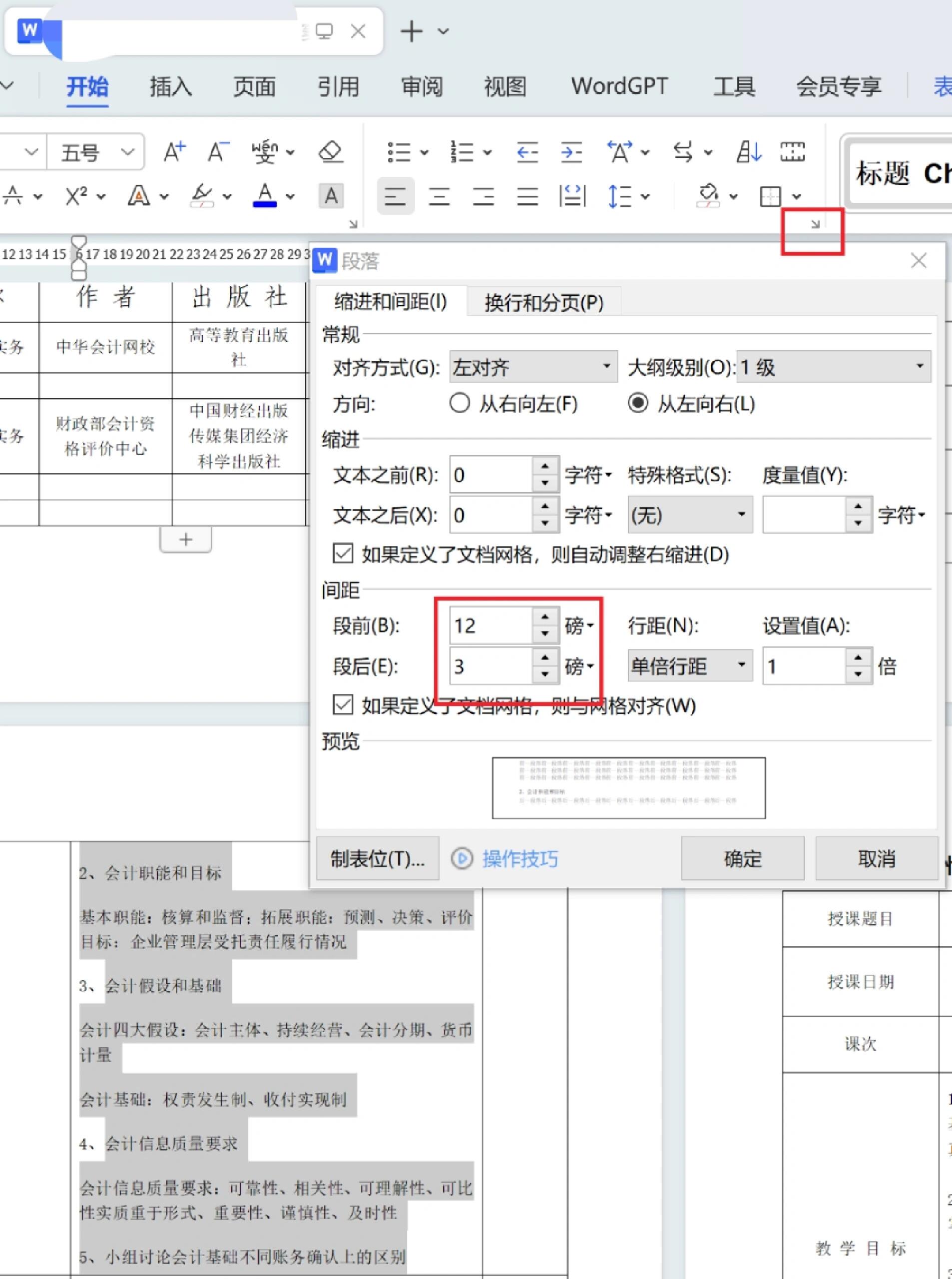Click the add table row plus button
Viewport: 952px width, 1279px height.
186,540
